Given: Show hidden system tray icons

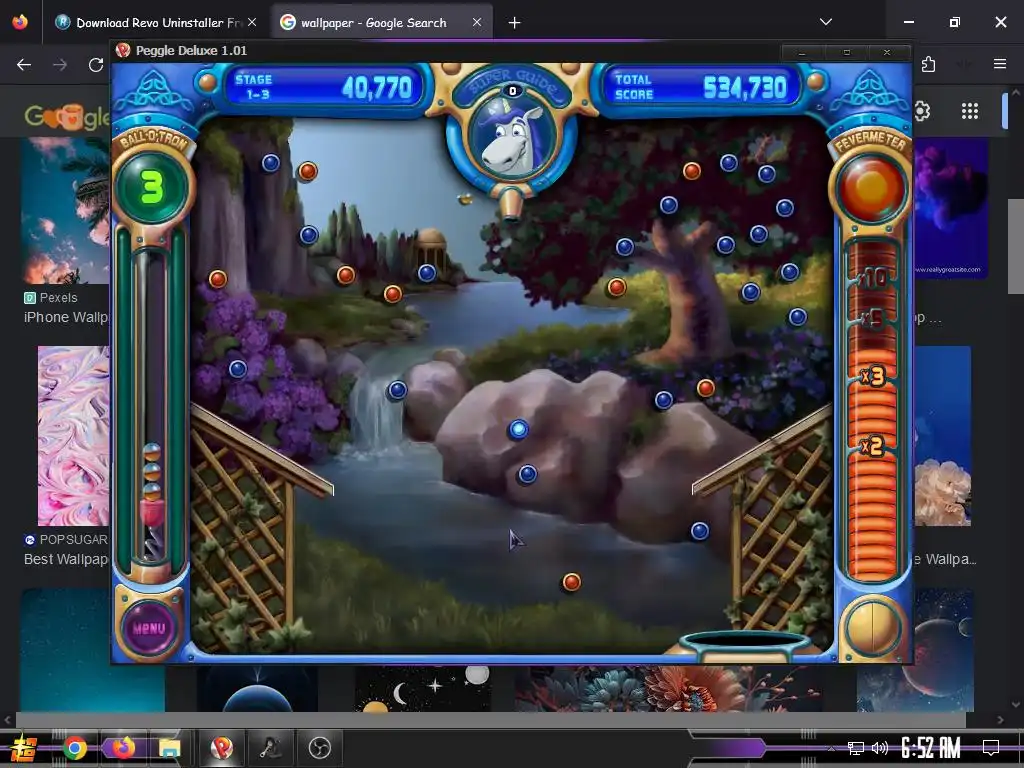Looking at the screenshot, I should (x=831, y=748).
